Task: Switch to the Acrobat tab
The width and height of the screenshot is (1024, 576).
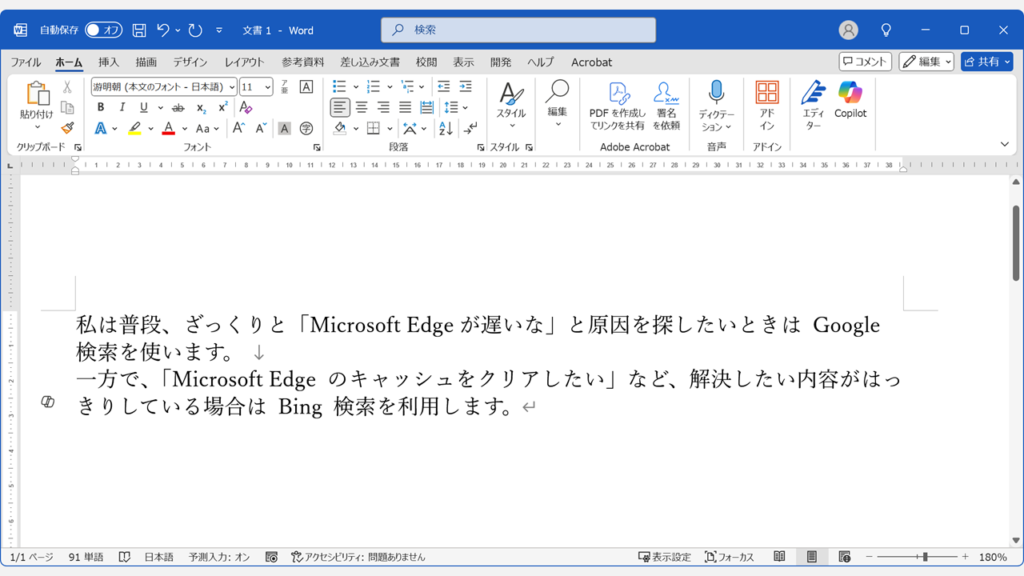Action: 592,62
